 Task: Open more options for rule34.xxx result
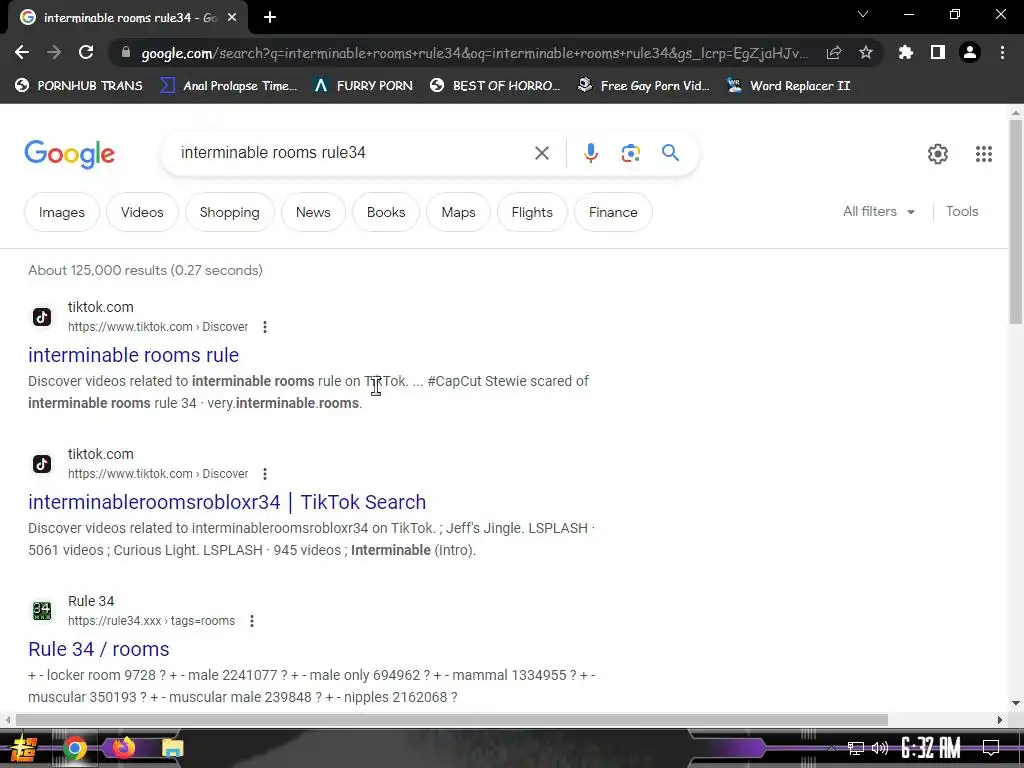(251, 621)
